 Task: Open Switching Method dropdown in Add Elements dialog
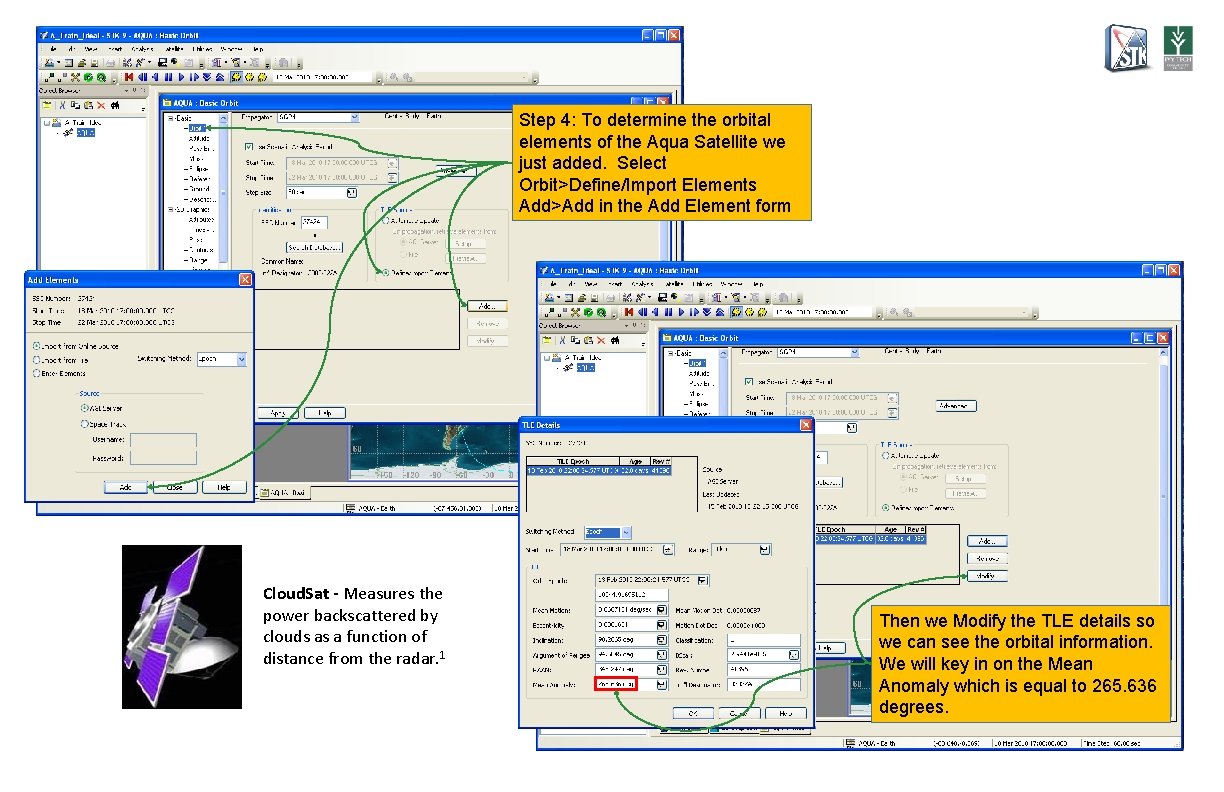click(x=241, y=359)
